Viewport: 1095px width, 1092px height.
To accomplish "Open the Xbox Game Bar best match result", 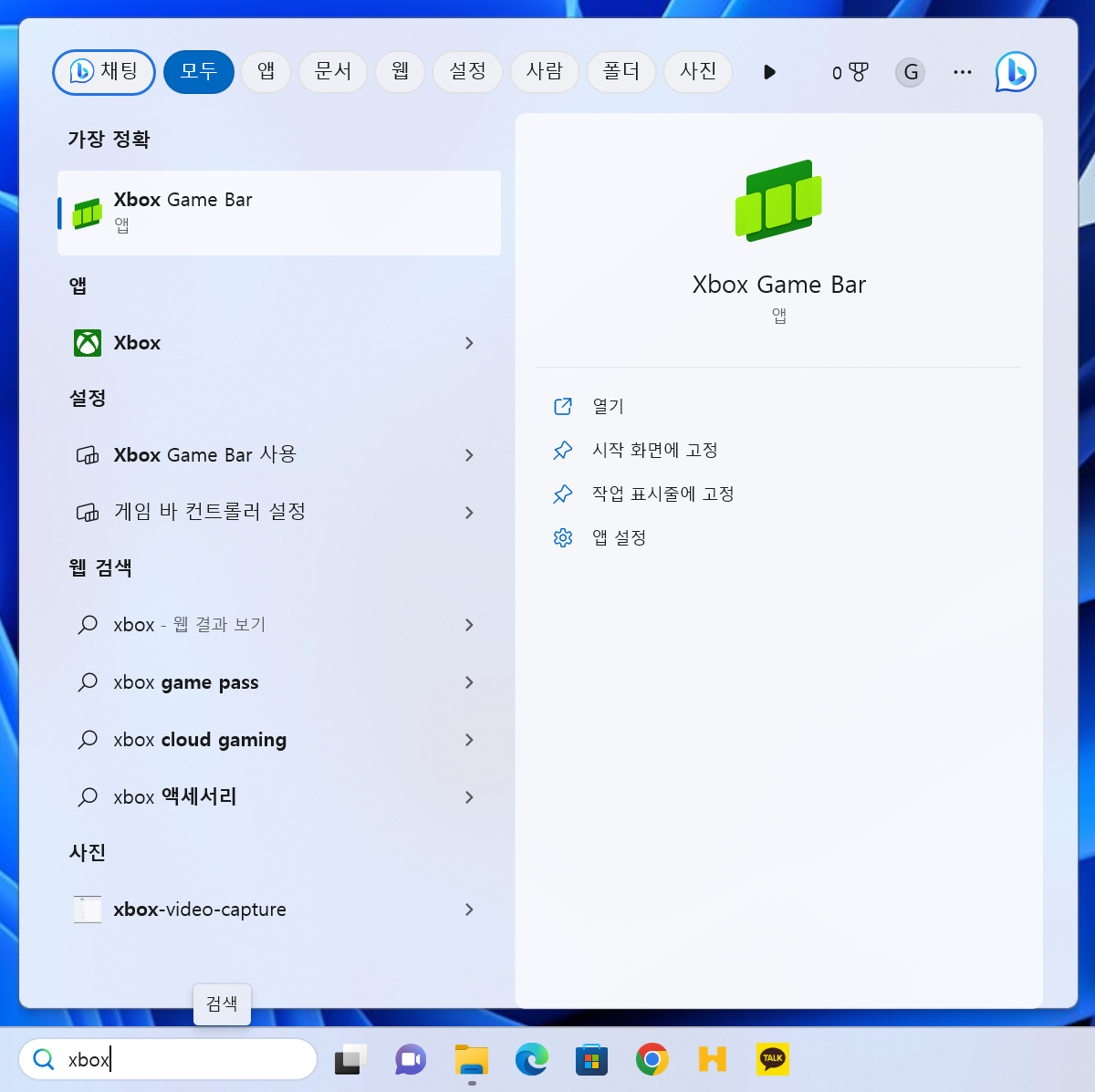I will click(x=279, y=213).
